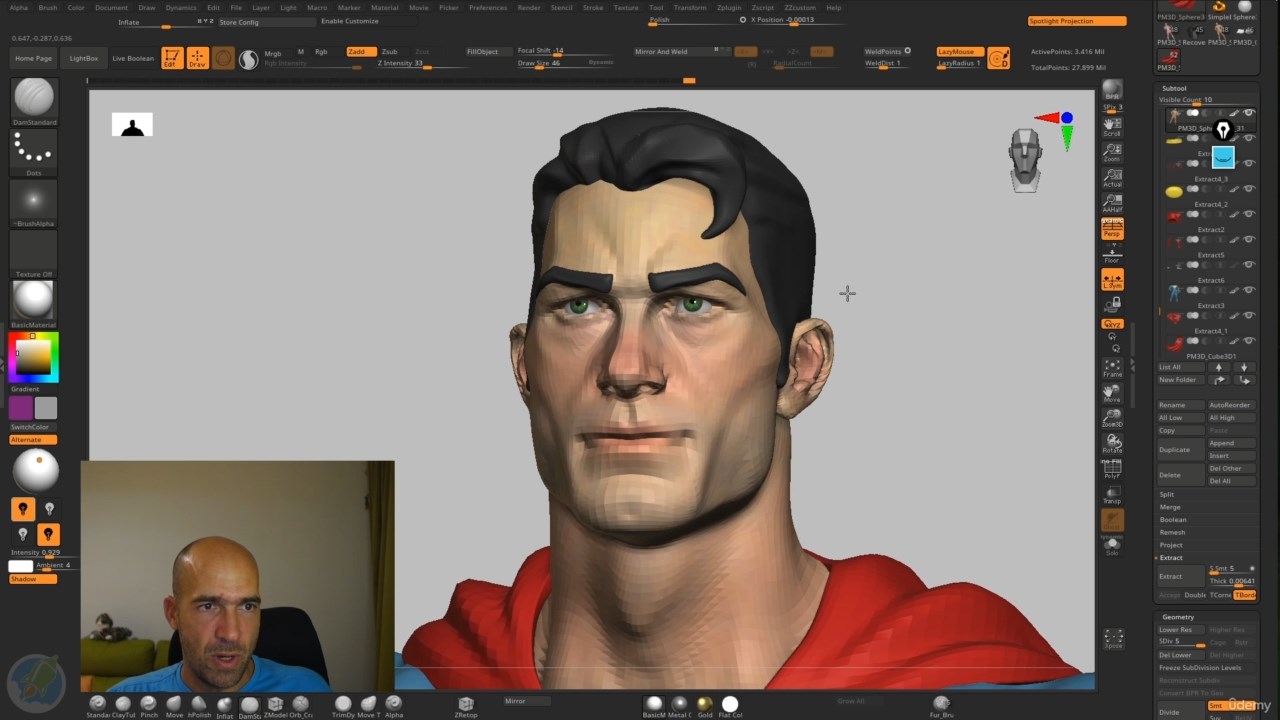The width and height of the screenshot is (1280, 720).
Task: Pick a color in the color picker square
Action: pos(33,356)
